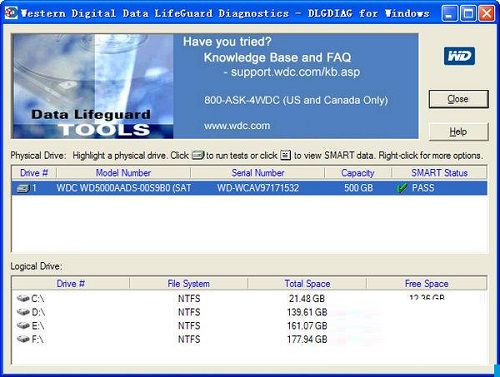The height and width of the screenshot is (377, 500).
Task: Sort by Serial Number column header
Action: pos(258,173)
